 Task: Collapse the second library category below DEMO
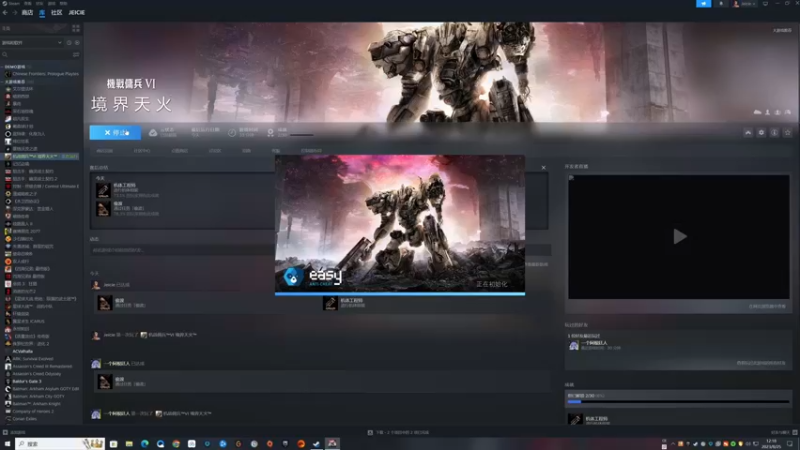pyautogui.click(x=15, y=82)
